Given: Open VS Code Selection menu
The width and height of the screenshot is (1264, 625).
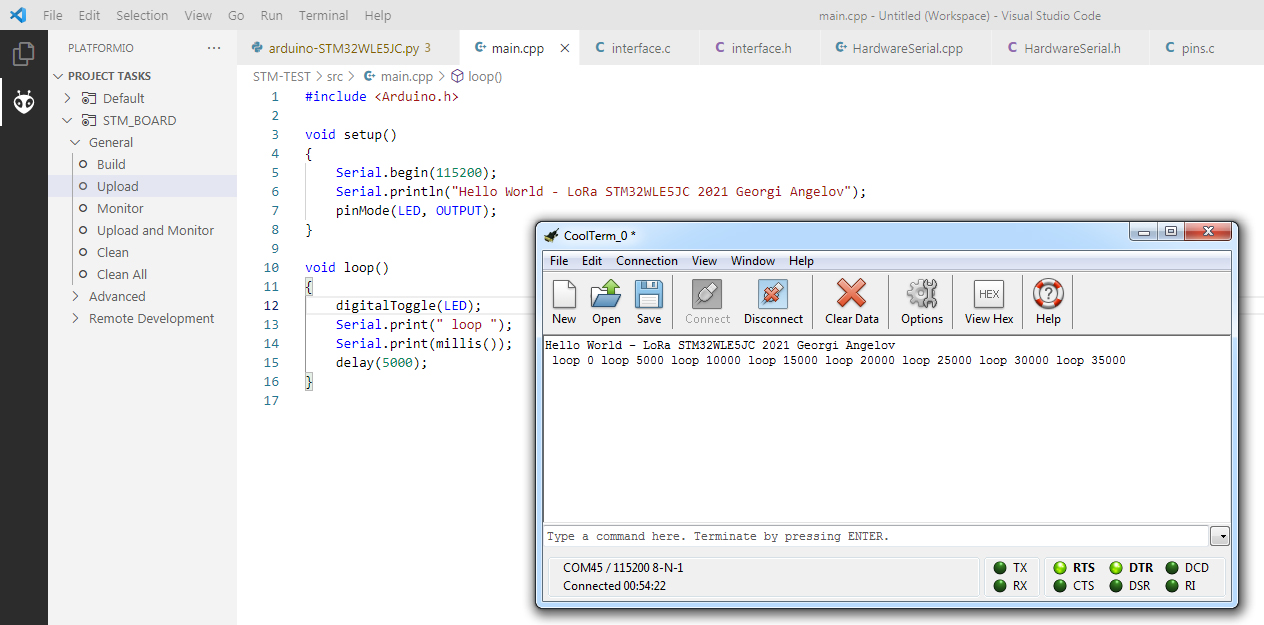Looking at the screenshot, I should click(142, 15).
